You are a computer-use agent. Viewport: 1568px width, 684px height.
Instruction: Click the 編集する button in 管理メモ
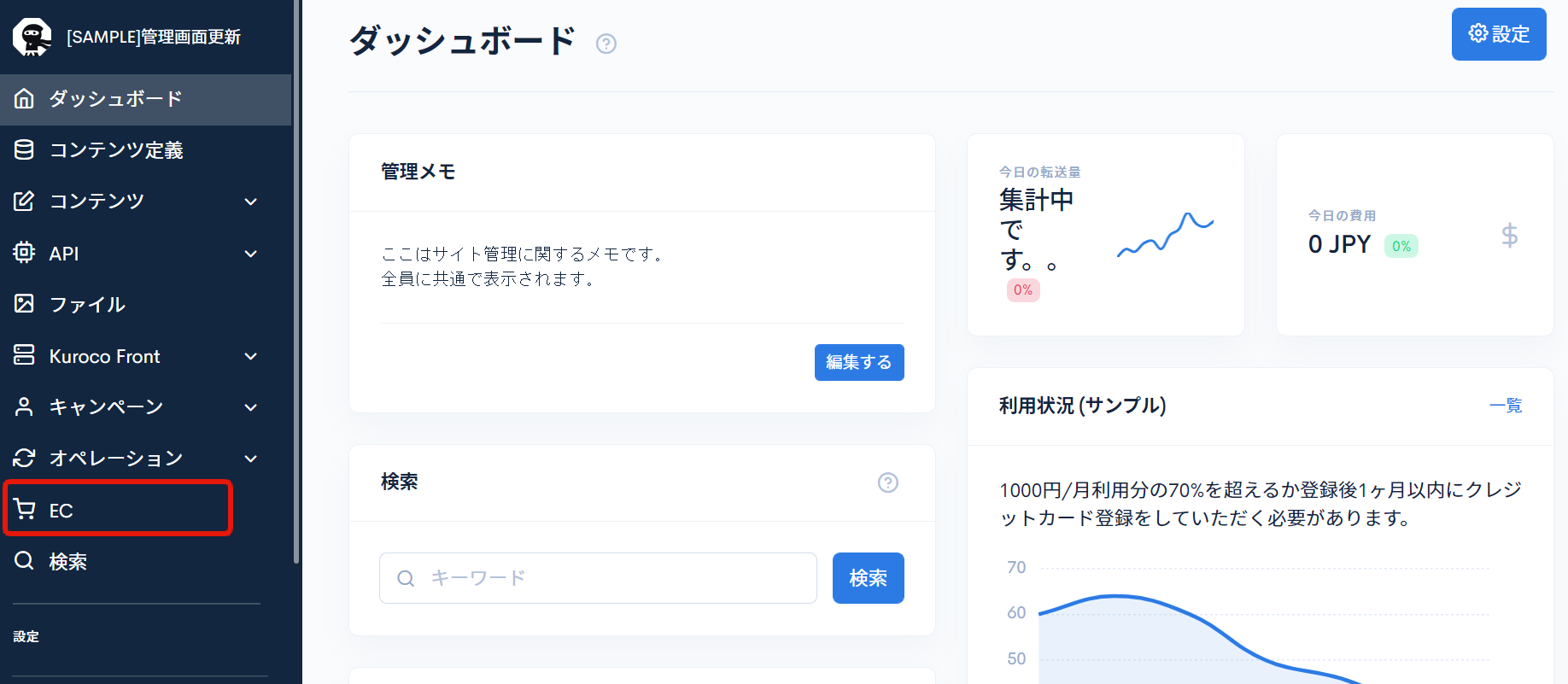pos(858,362)
